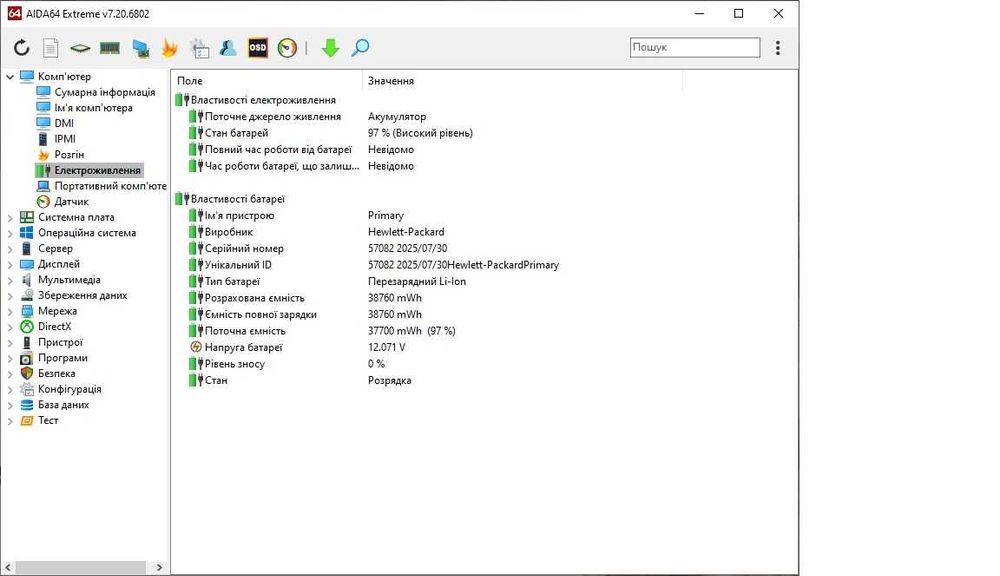Select the Виробник row

[x=228, y=232]
